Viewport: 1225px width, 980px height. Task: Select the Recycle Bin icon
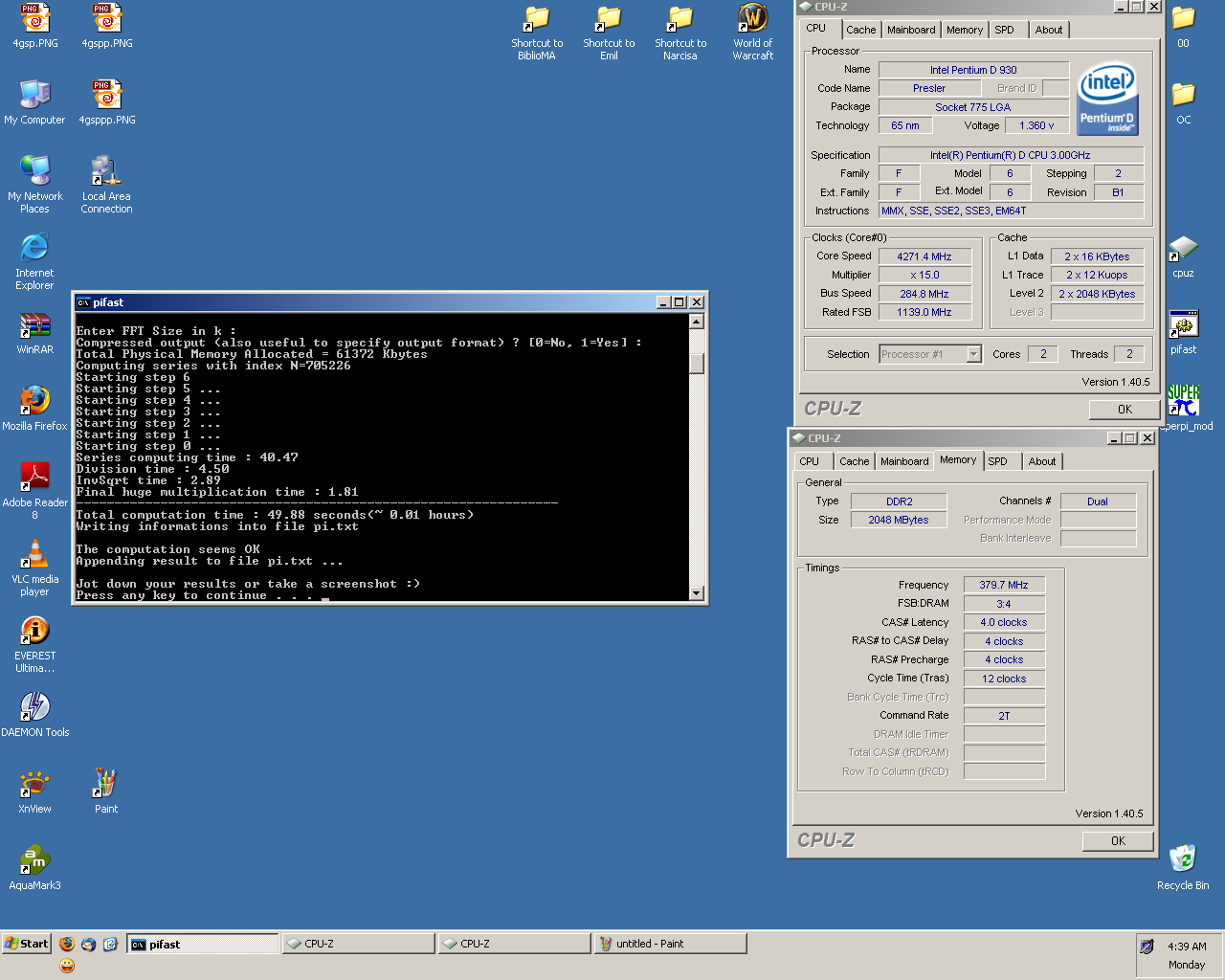click(x=1183, y=867)
